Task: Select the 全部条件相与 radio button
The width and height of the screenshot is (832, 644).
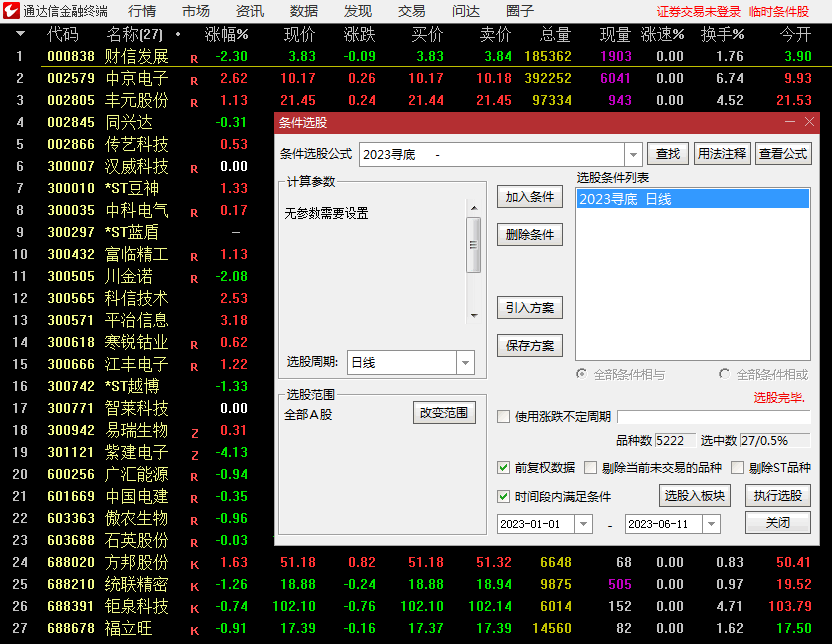Action: [582, 374]
